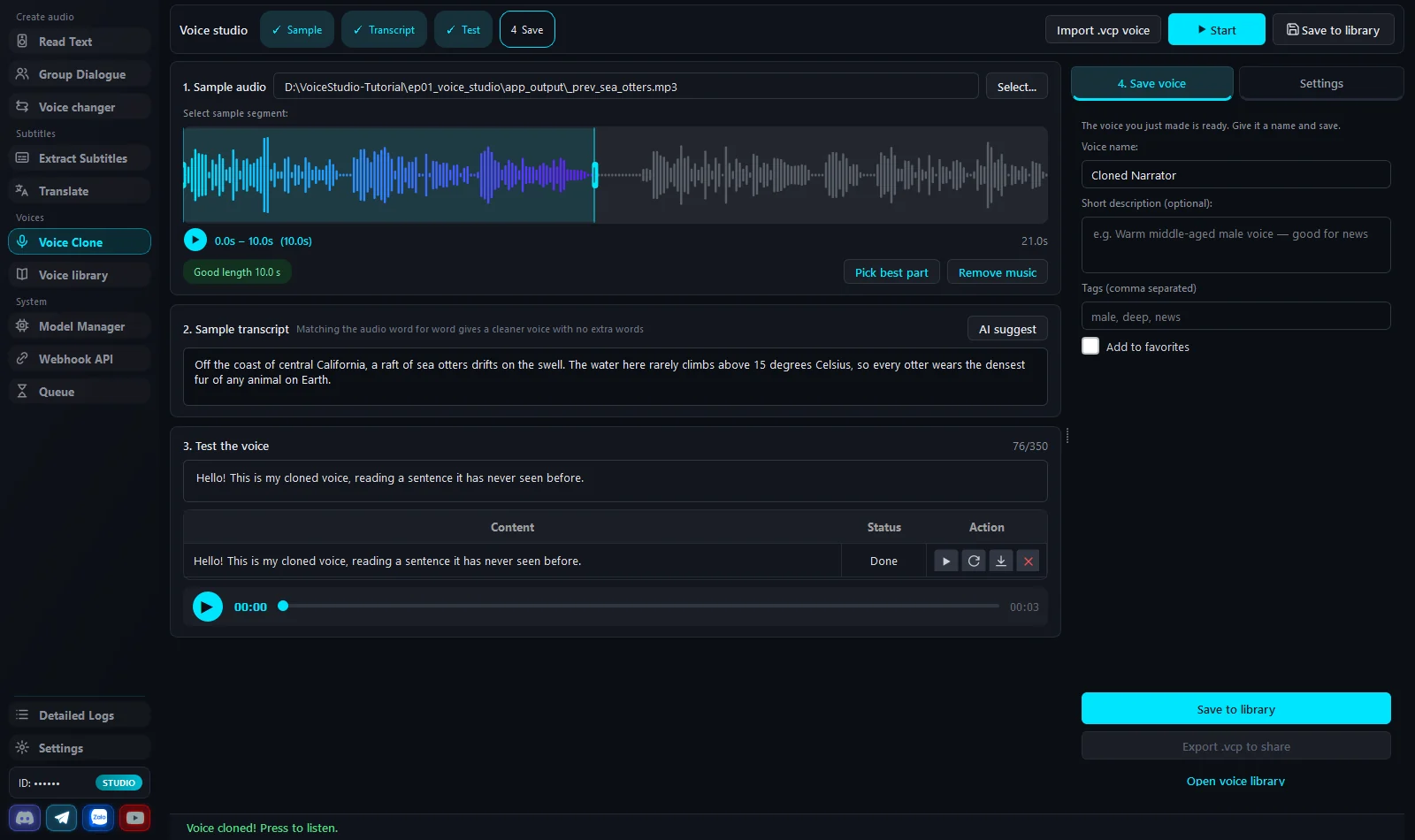Open Model Manager
This screenshot has width=1415, height=840.
80,326
